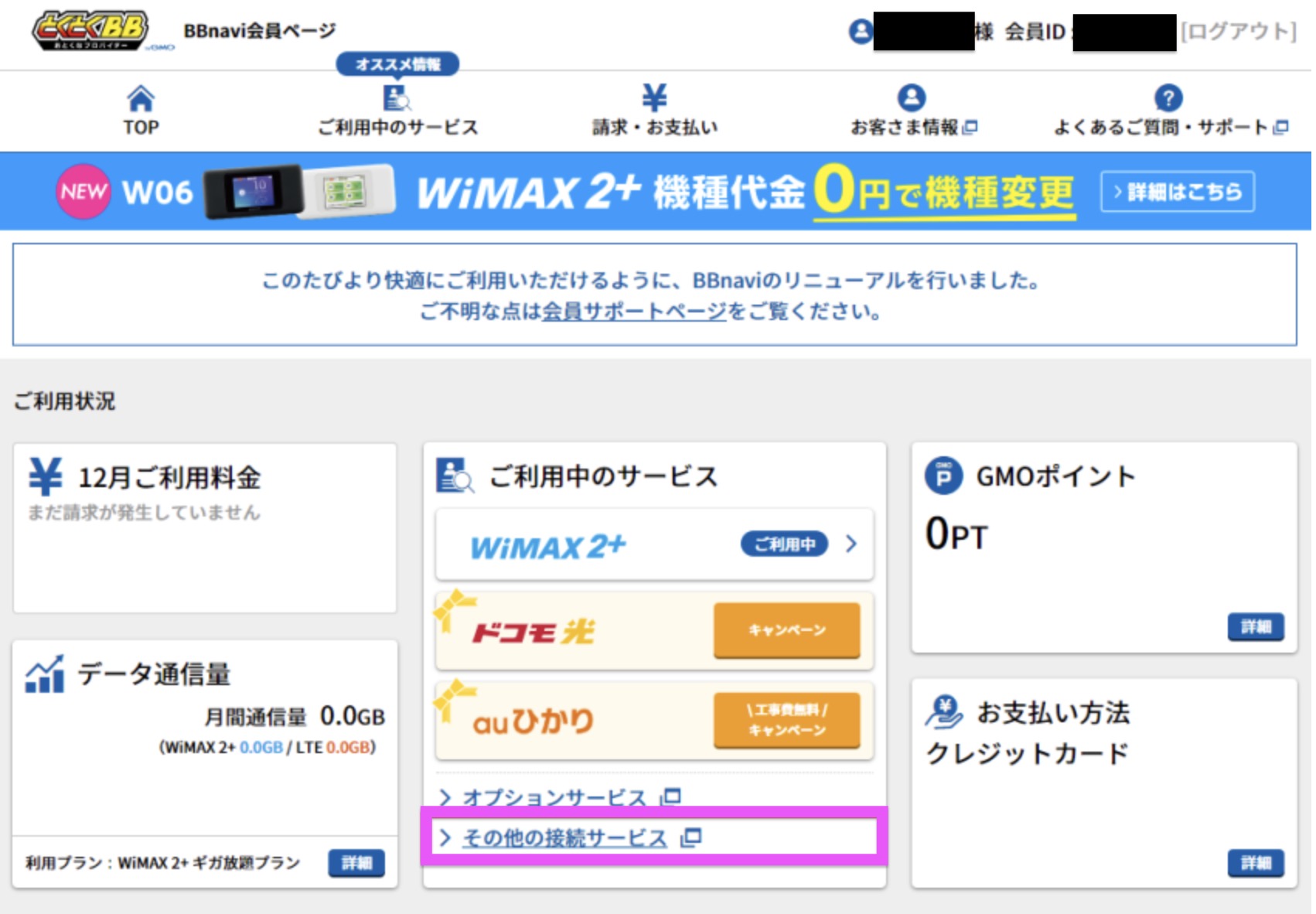1316x914 pixels.
Task: Open オプションサービス link
Action: tap(554, 797)
